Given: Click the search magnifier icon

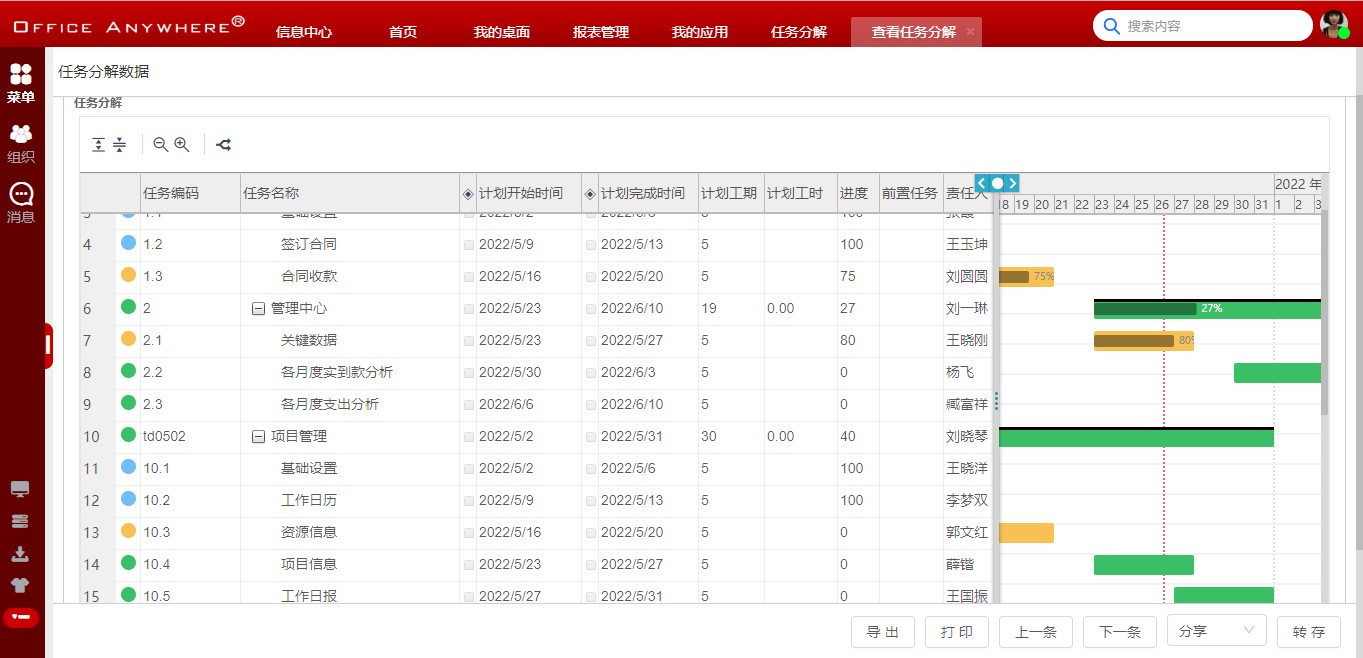Looking at the screenshot, I should tap(1111, 26).
